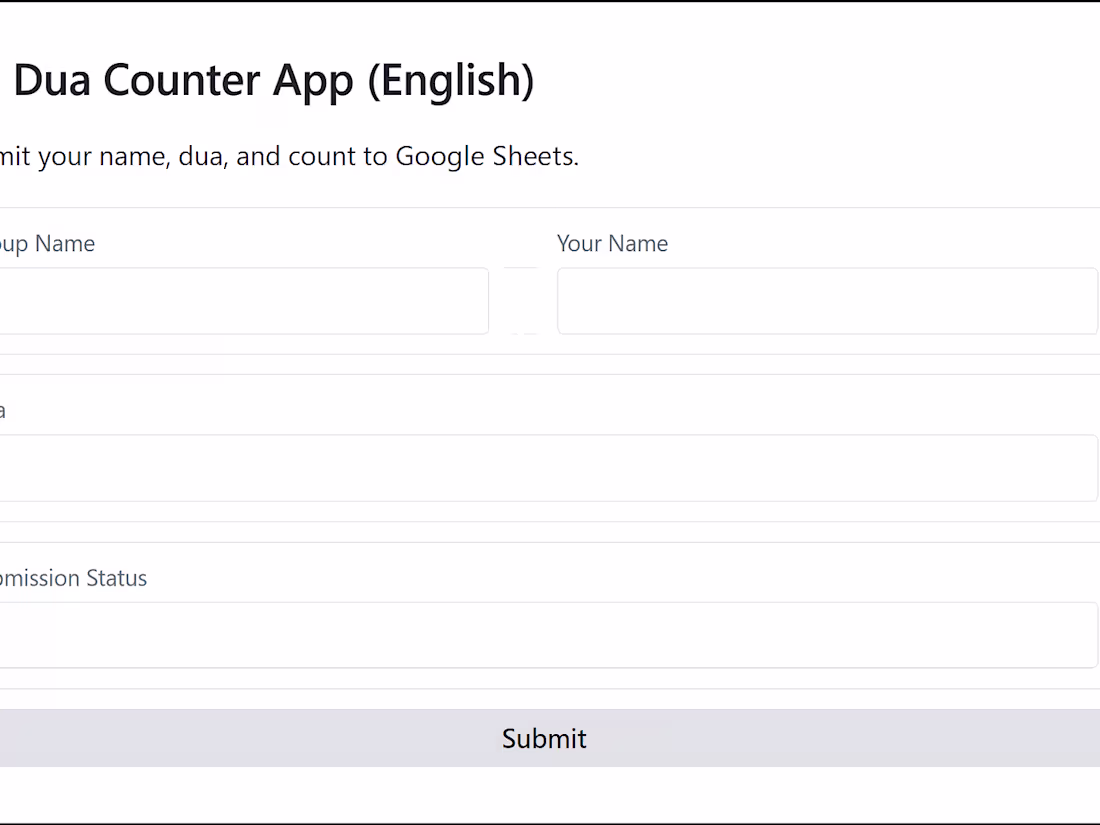Screen dimensions: 1100x825
Task: Click the blank area below Submit
Action: click(550, 790)
